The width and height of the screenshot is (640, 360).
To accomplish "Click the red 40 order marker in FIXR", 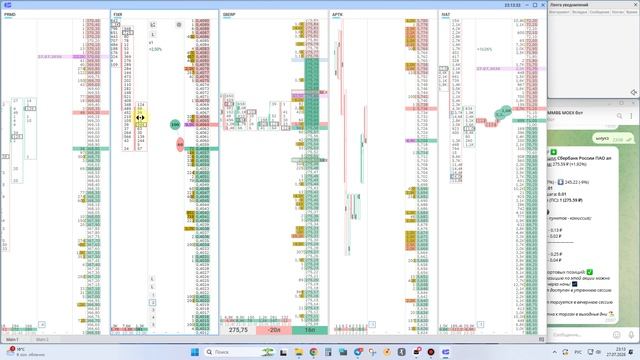I will 180,144.
